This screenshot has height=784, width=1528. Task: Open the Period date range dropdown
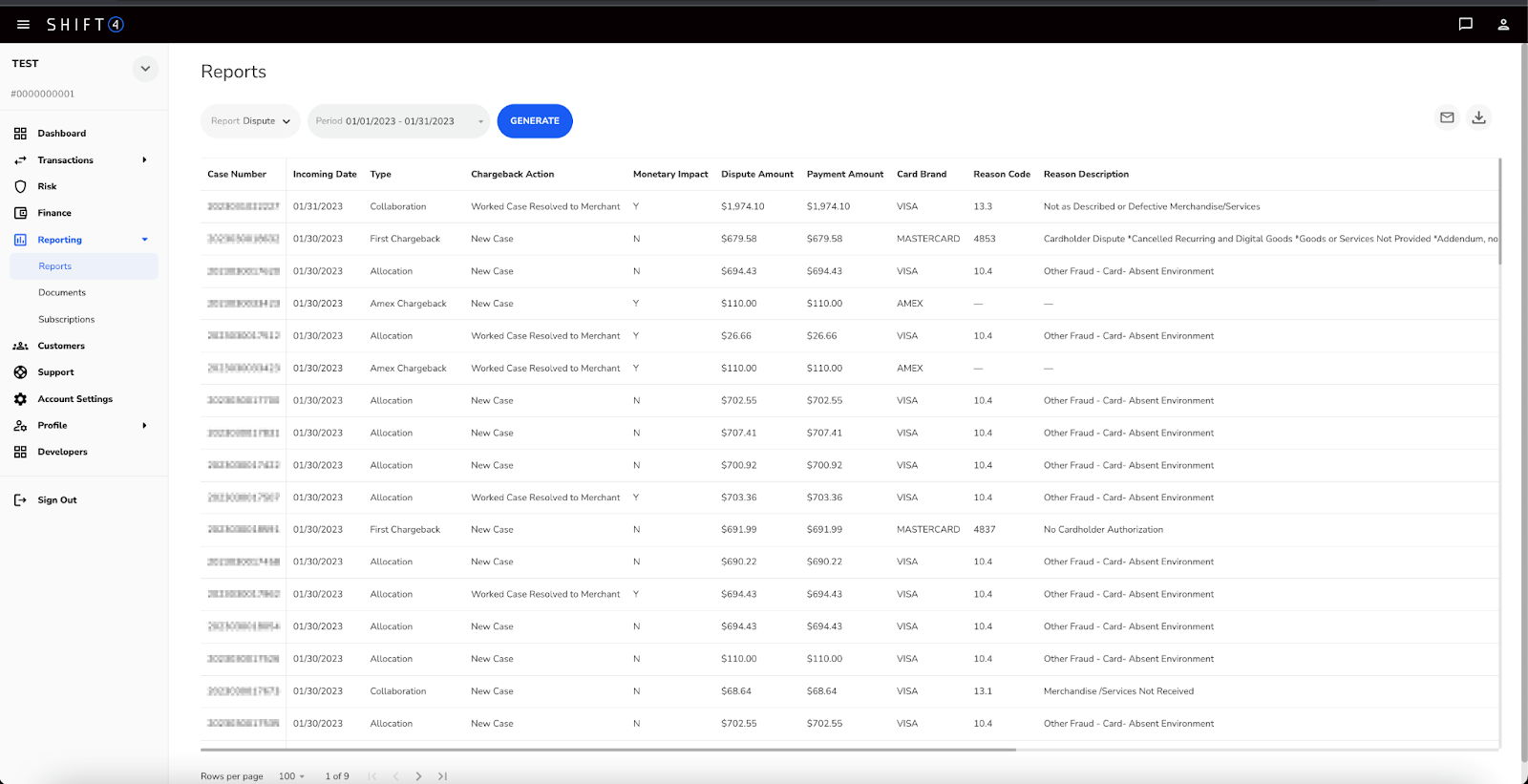(398, 121)
